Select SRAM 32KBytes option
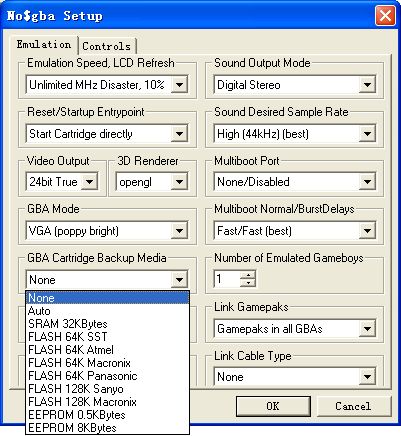The height and width of the screenshot is (436, 401). [107, 324]
